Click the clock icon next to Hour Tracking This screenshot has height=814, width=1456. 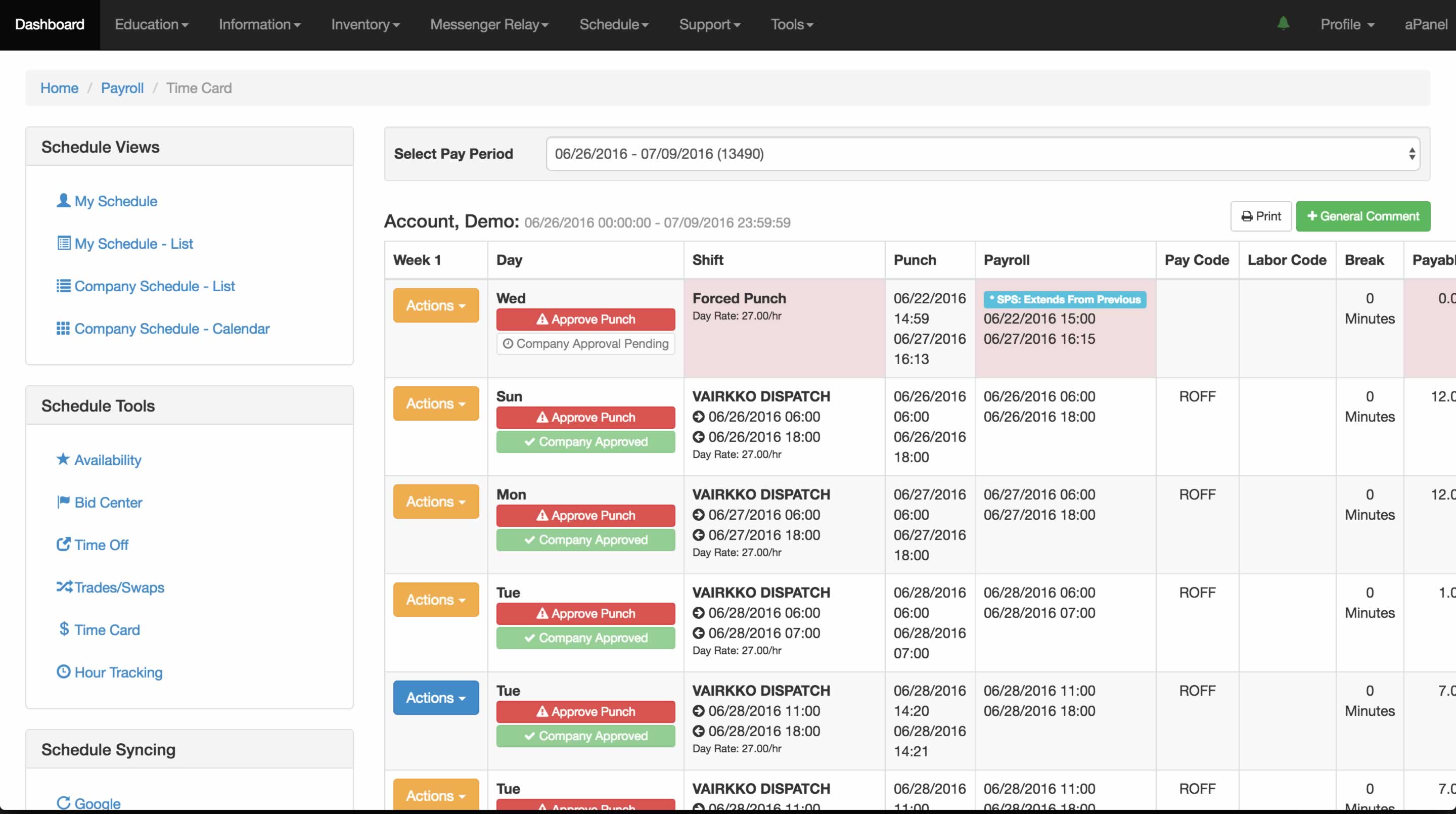[x=63, y=671]
